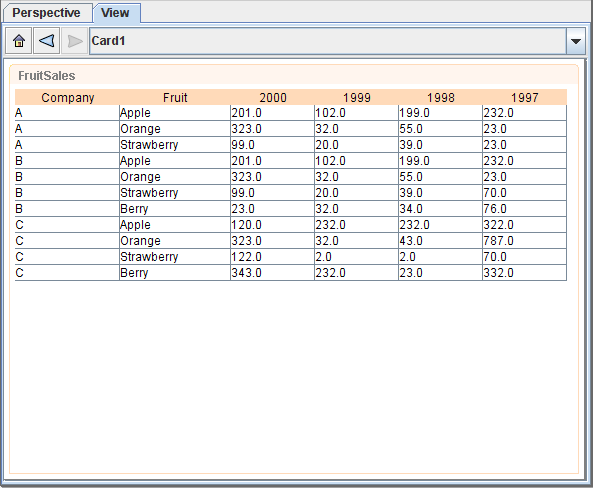
Task: Open the Card1 dropdown arrow
Action: tap(576, 41)
